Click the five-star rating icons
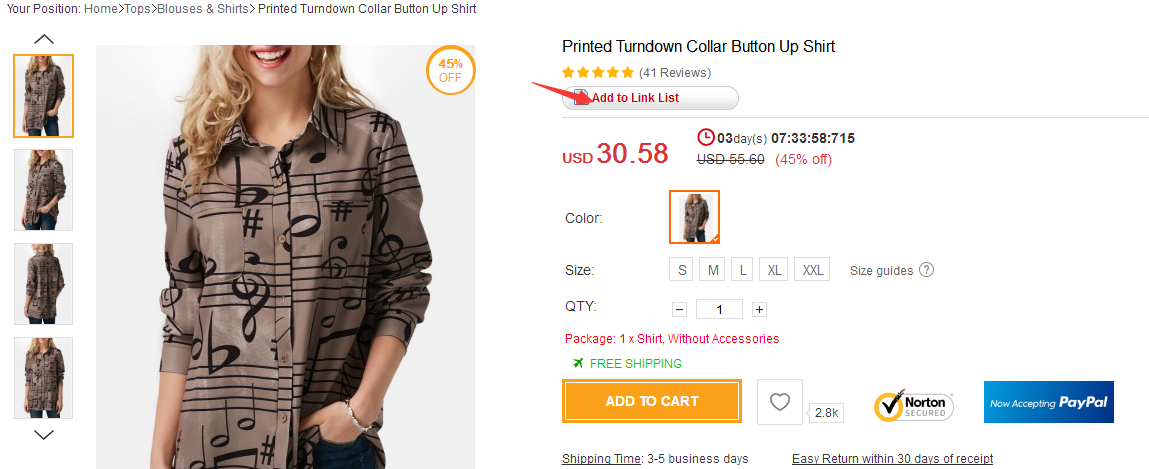The image size is (1149, 469). click(x=598, y=73)
